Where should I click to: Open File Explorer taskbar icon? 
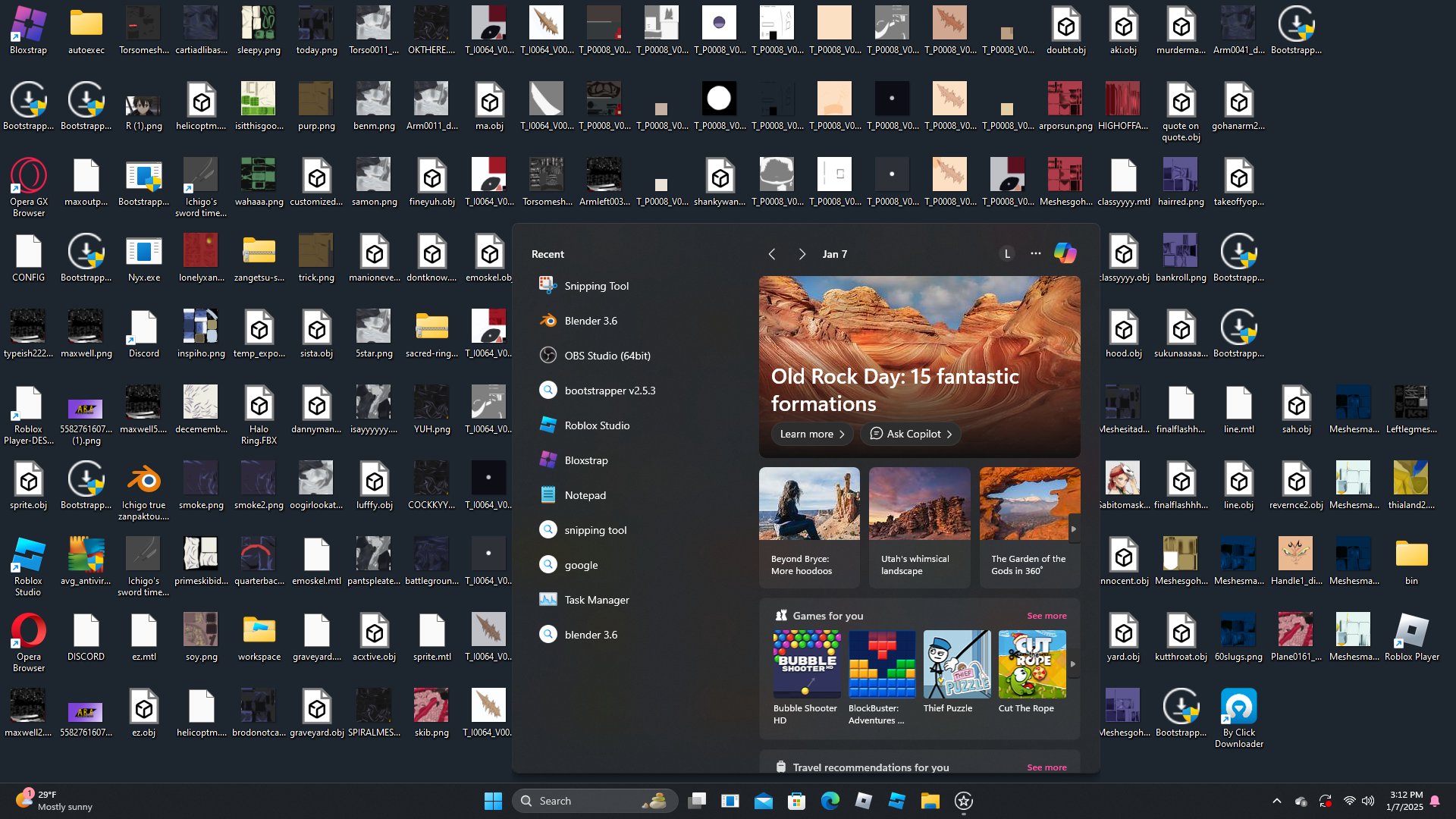point(930,801)
